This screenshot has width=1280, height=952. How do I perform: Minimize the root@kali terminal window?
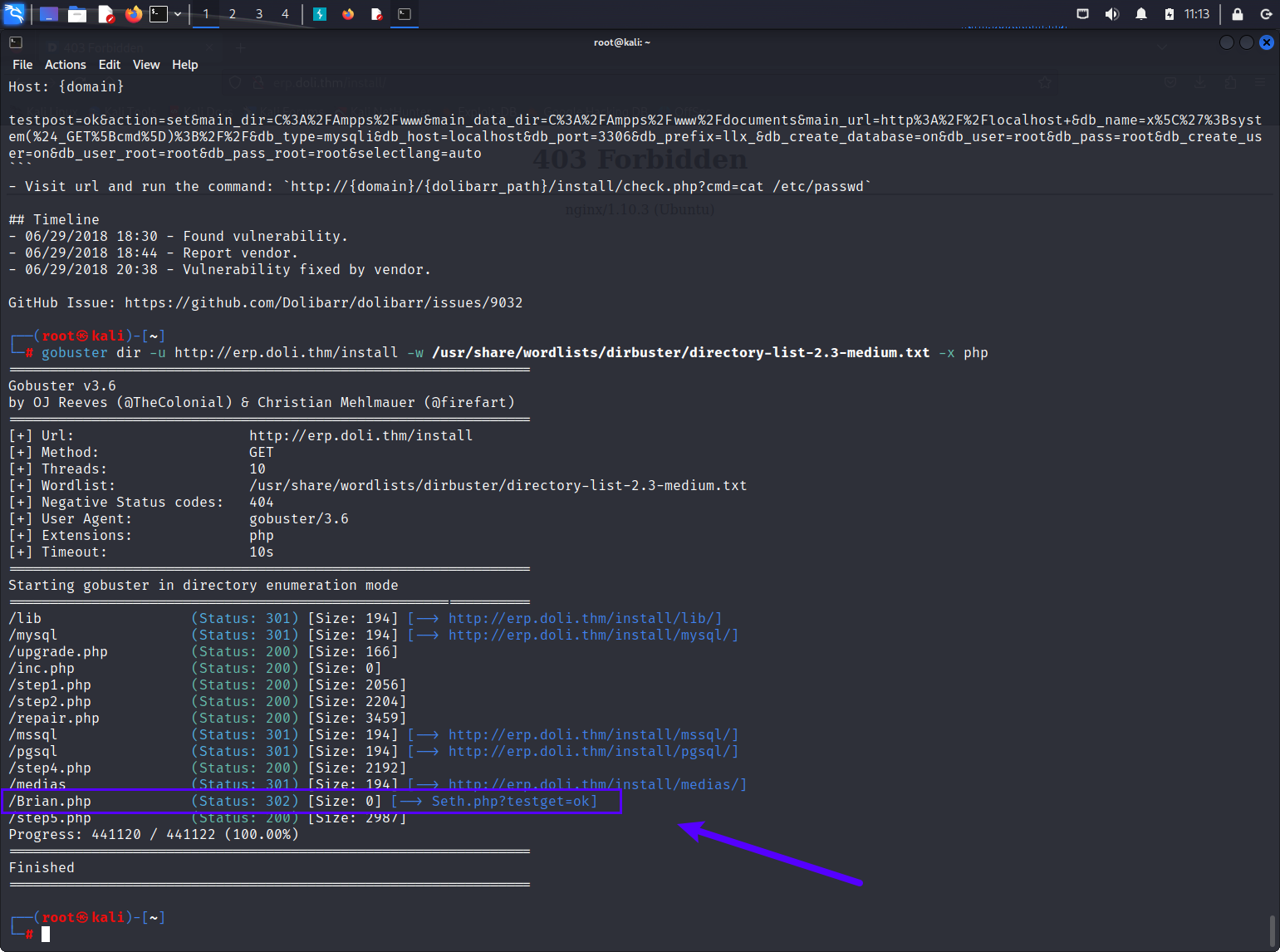pyautogui.click(x=1226, y=42)
